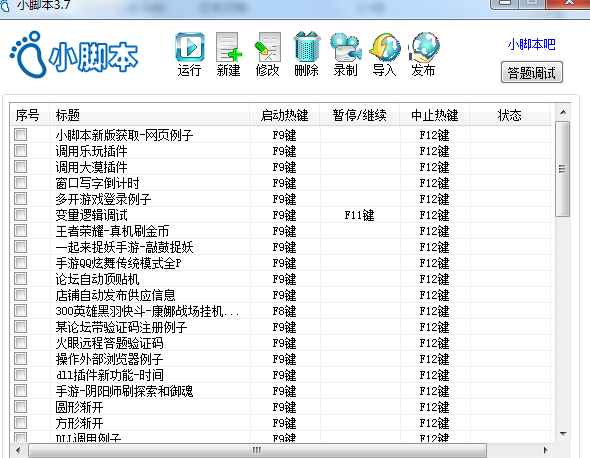Click the 答题调试 button
590x458 pixels.
pos(532,72)
